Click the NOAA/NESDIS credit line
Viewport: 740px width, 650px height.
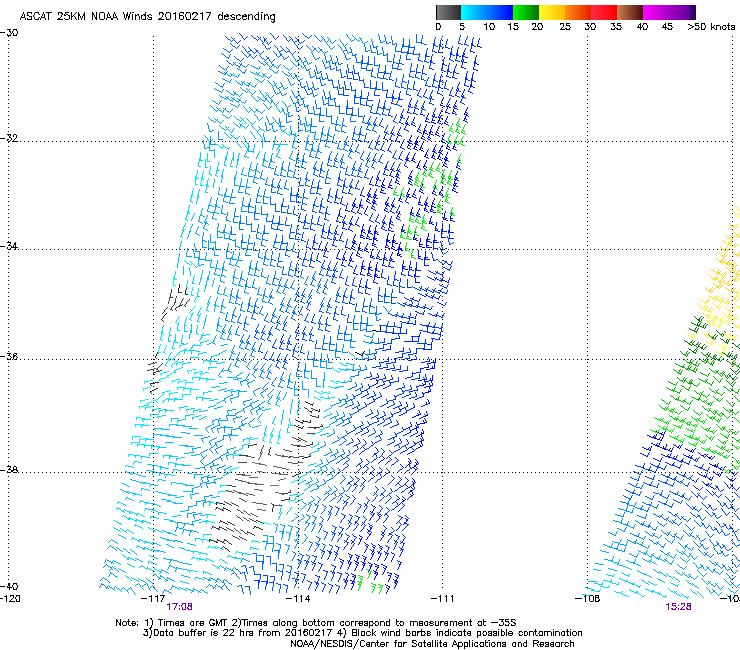432,644
